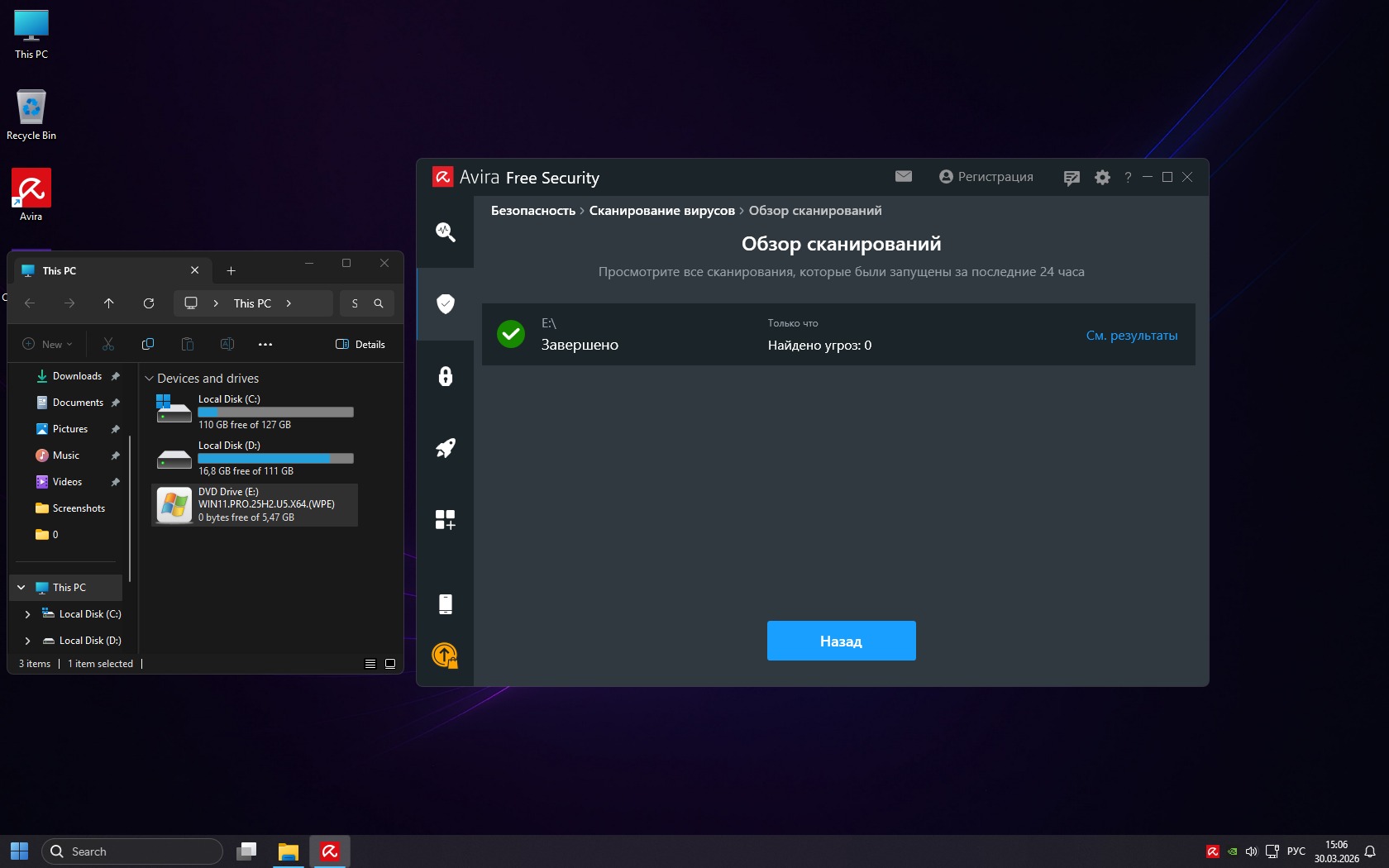Click the Avira feedback chat icon
Image resolution: width=1389 pixels, height=868 pixels.
point(1072,178)
